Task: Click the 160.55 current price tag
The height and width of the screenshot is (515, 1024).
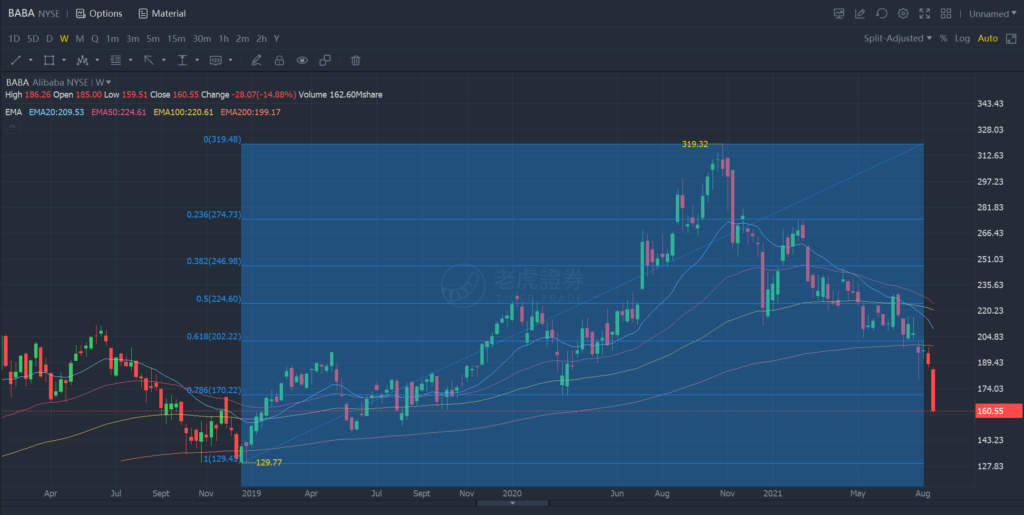Action: 999,411
